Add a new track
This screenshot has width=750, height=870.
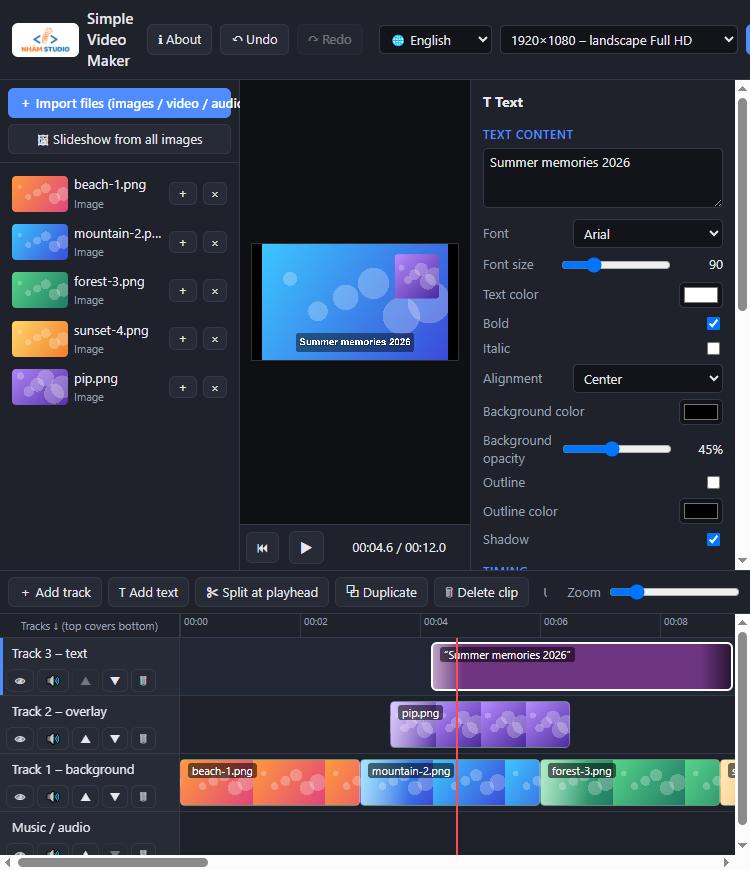click(55, 593)
